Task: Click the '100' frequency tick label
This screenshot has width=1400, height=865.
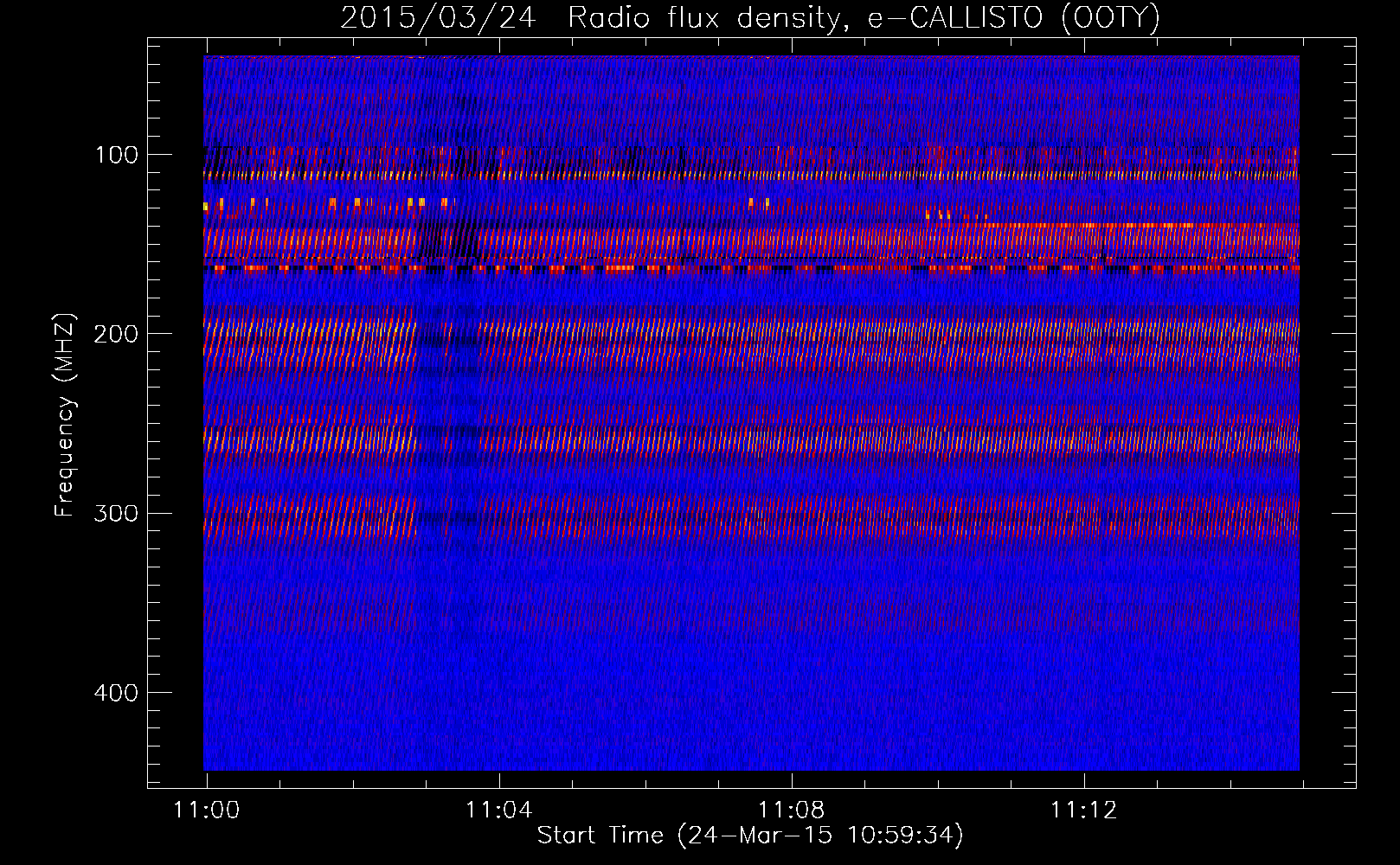Action: coord(117,155)
